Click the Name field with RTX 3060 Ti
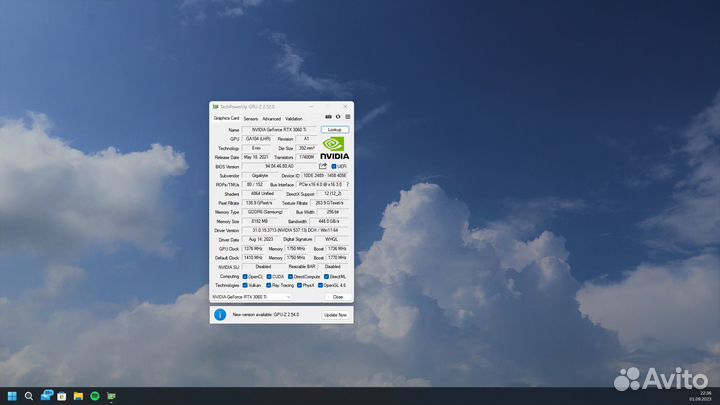Viewport: 720px width, 405px height. click(x=279, y=129)
